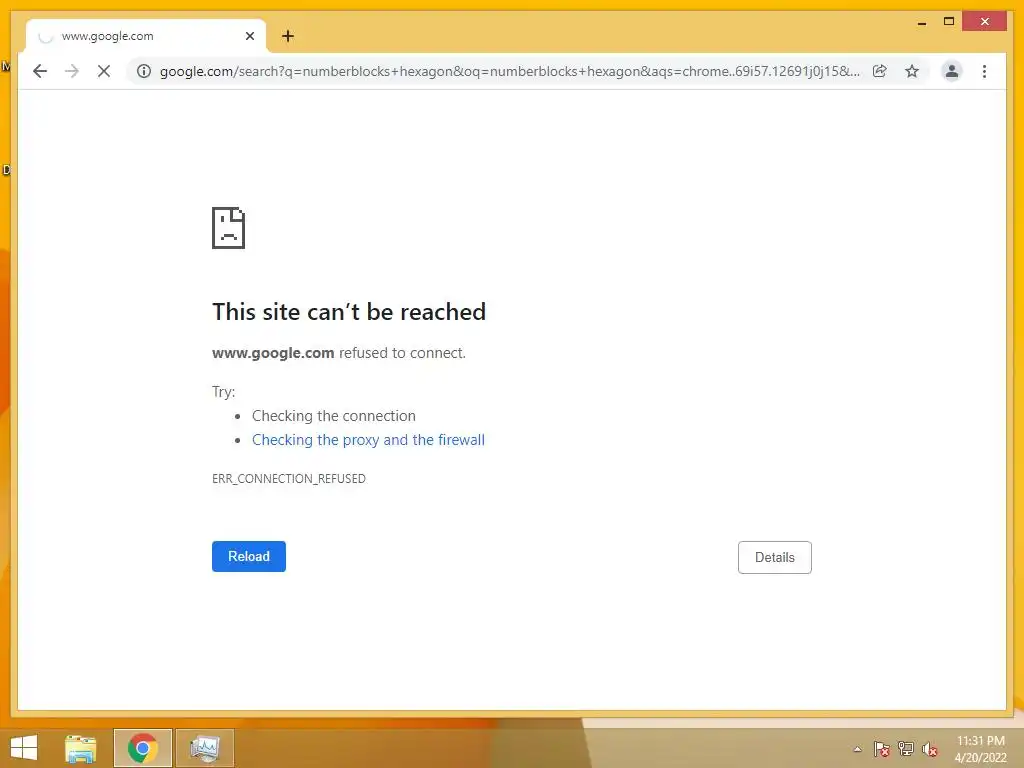Minimize the Chrome window
Image resolution: width=1024 pixels, height=768 pixels.
(921, 22)
